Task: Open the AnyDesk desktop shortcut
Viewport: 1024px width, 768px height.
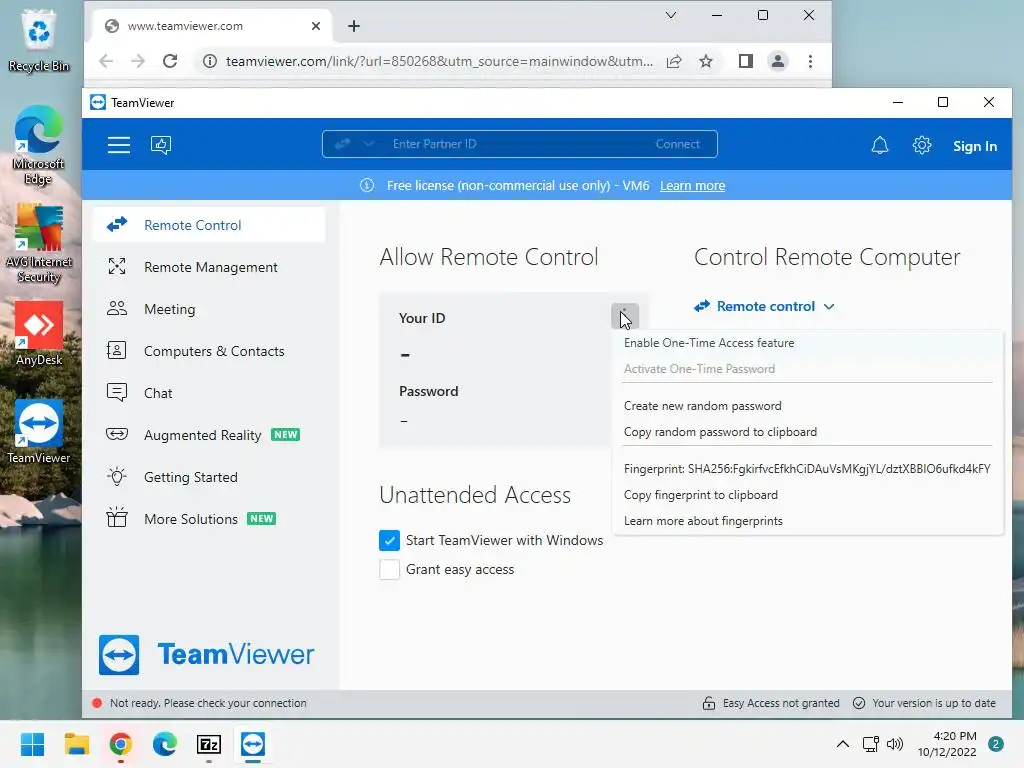Action: (x=39, y=334)
